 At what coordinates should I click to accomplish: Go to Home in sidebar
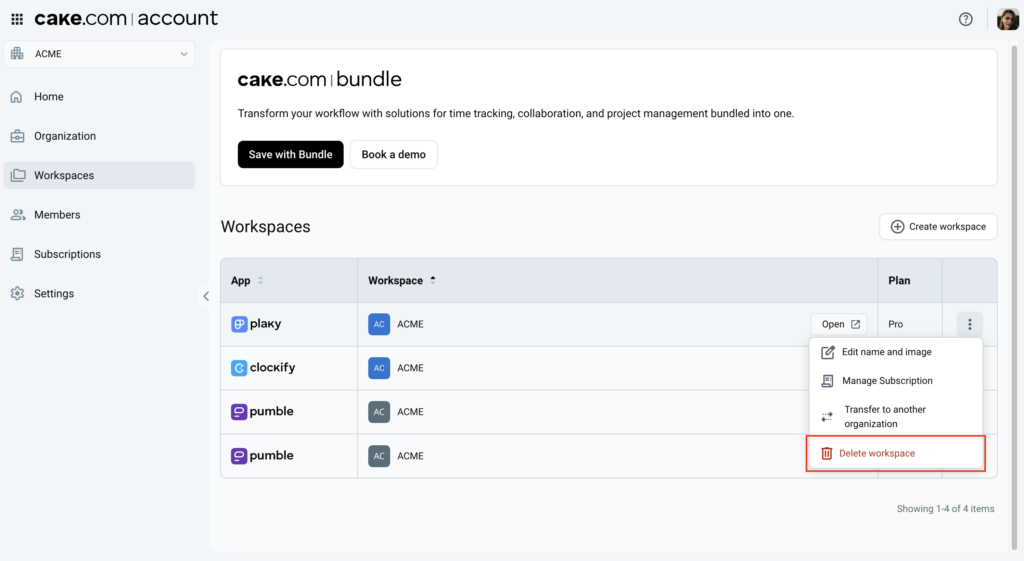99,97
